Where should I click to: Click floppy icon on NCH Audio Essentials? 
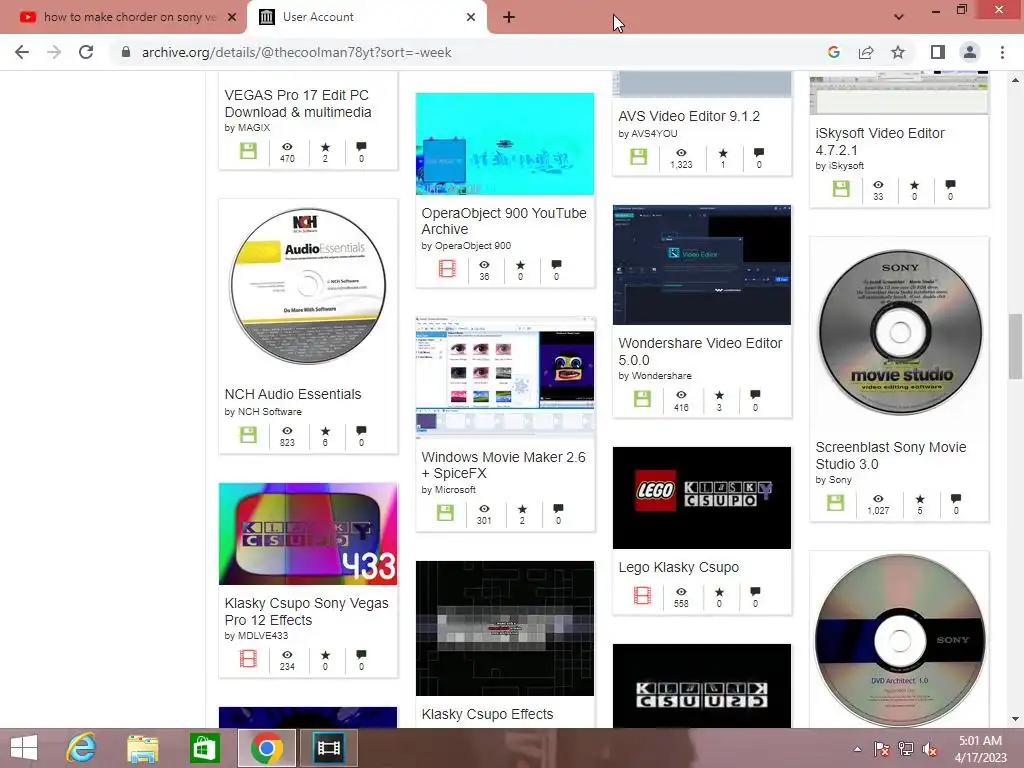(x=248, y=435)
